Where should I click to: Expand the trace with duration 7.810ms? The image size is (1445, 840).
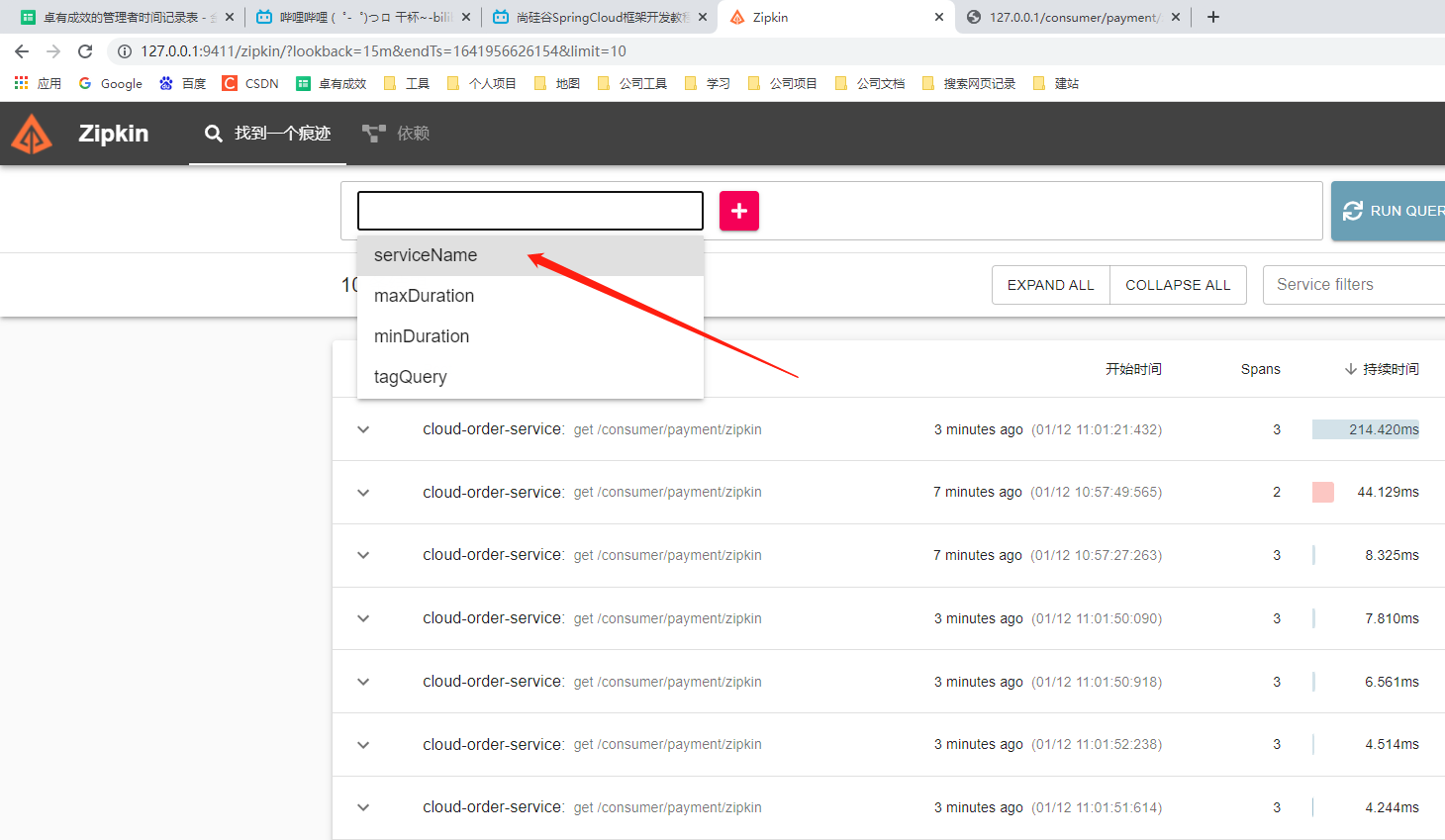pos(363,618)
